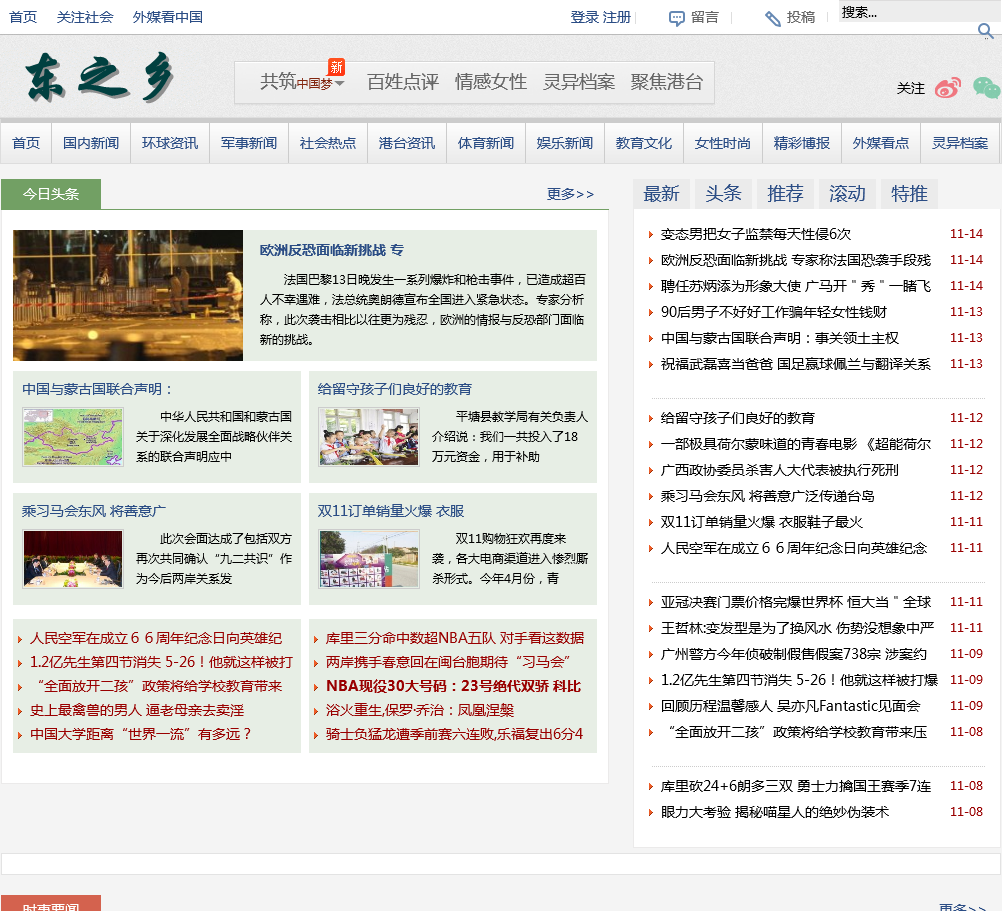
Task: Switch to the 特推 tab
Action: [909, 194]
